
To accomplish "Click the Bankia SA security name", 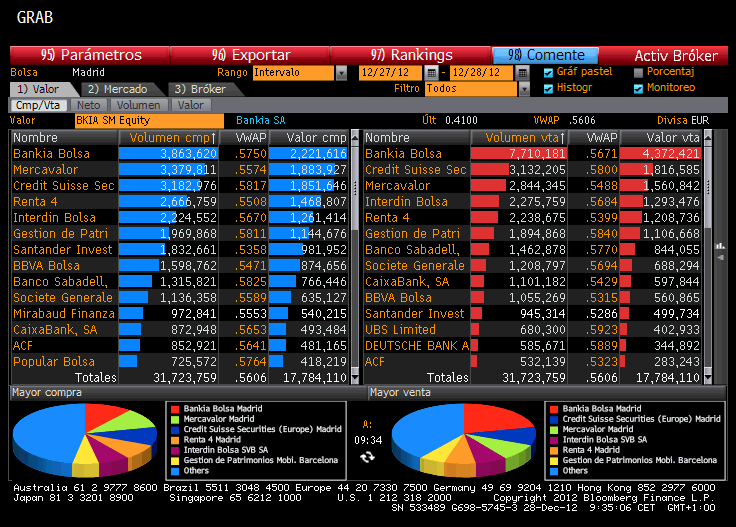I will coord(261,121).
